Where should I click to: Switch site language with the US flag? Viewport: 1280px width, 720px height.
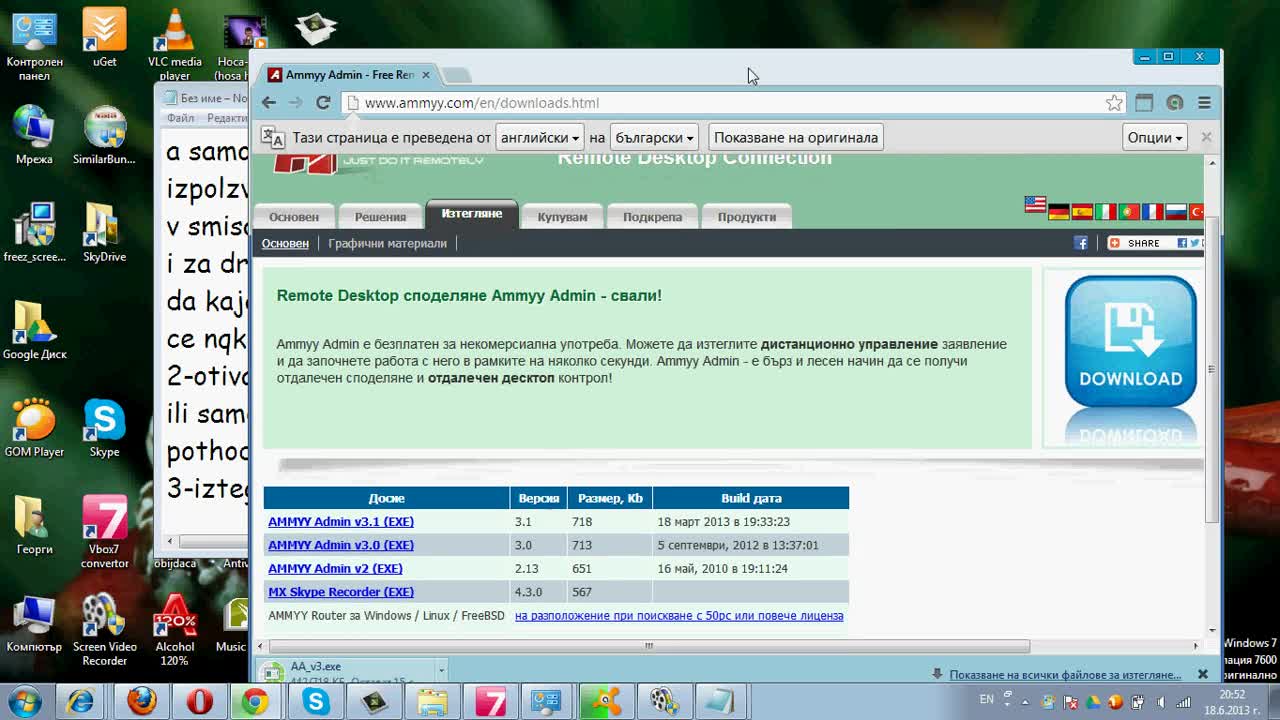(1035, 204)
